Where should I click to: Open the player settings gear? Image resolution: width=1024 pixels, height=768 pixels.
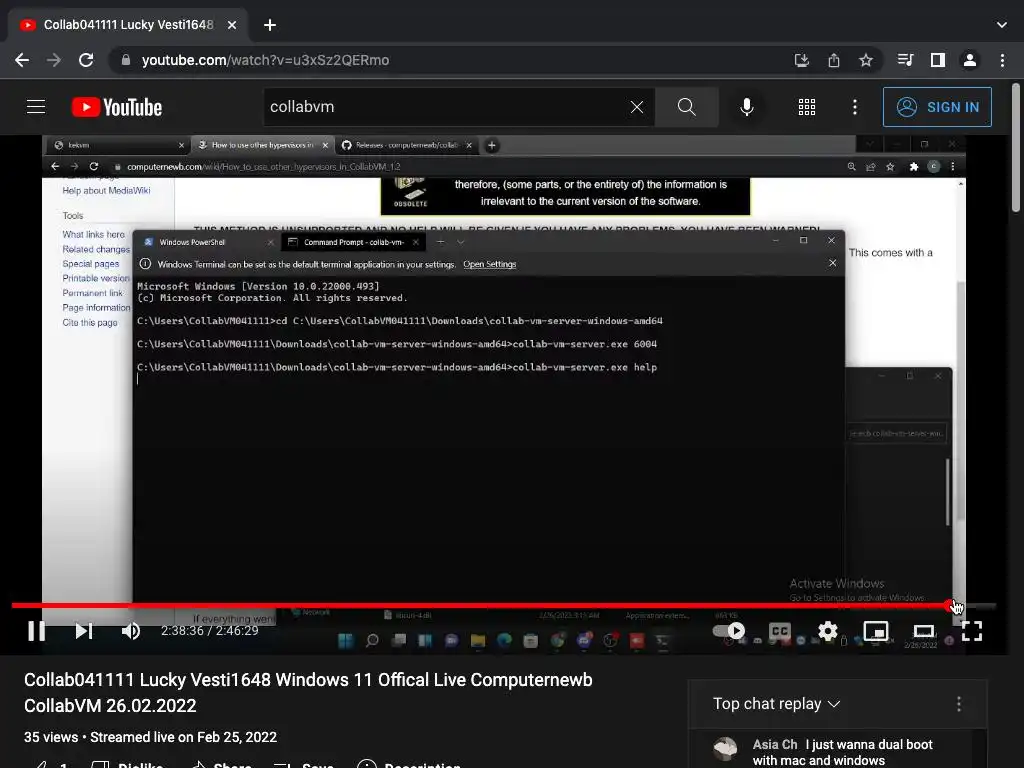tap(827, 631)
